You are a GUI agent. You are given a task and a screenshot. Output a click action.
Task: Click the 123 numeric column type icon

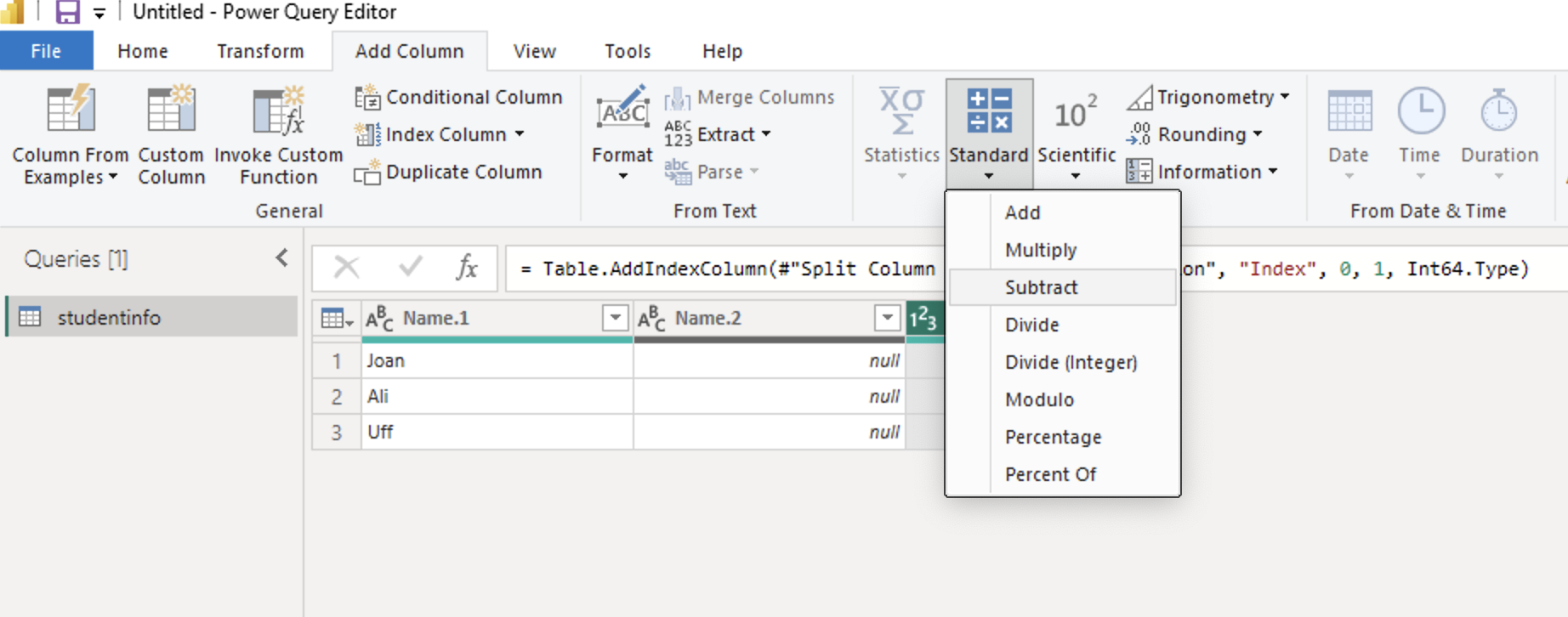923,319
